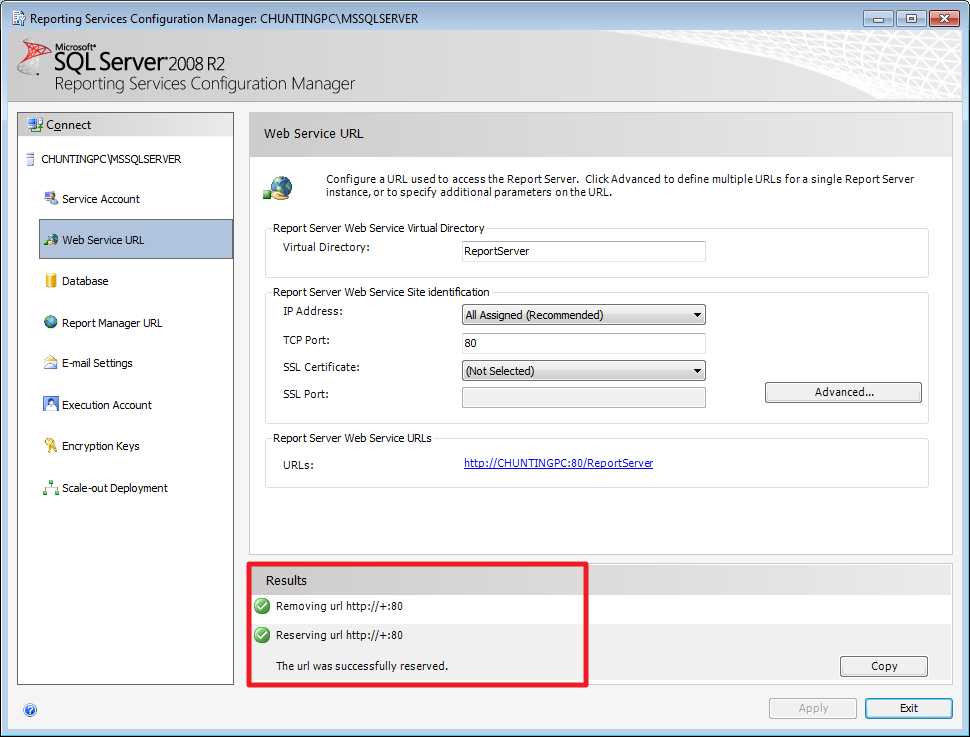Click the 'Reserving url http://+:80' result text
Viewport: 970px width, 737px height.
click(x=339, y=635)
